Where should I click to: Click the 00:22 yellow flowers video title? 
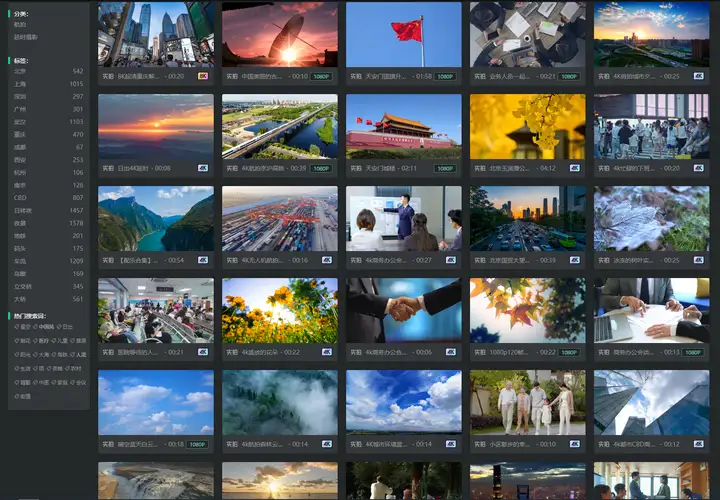point(261,352)
